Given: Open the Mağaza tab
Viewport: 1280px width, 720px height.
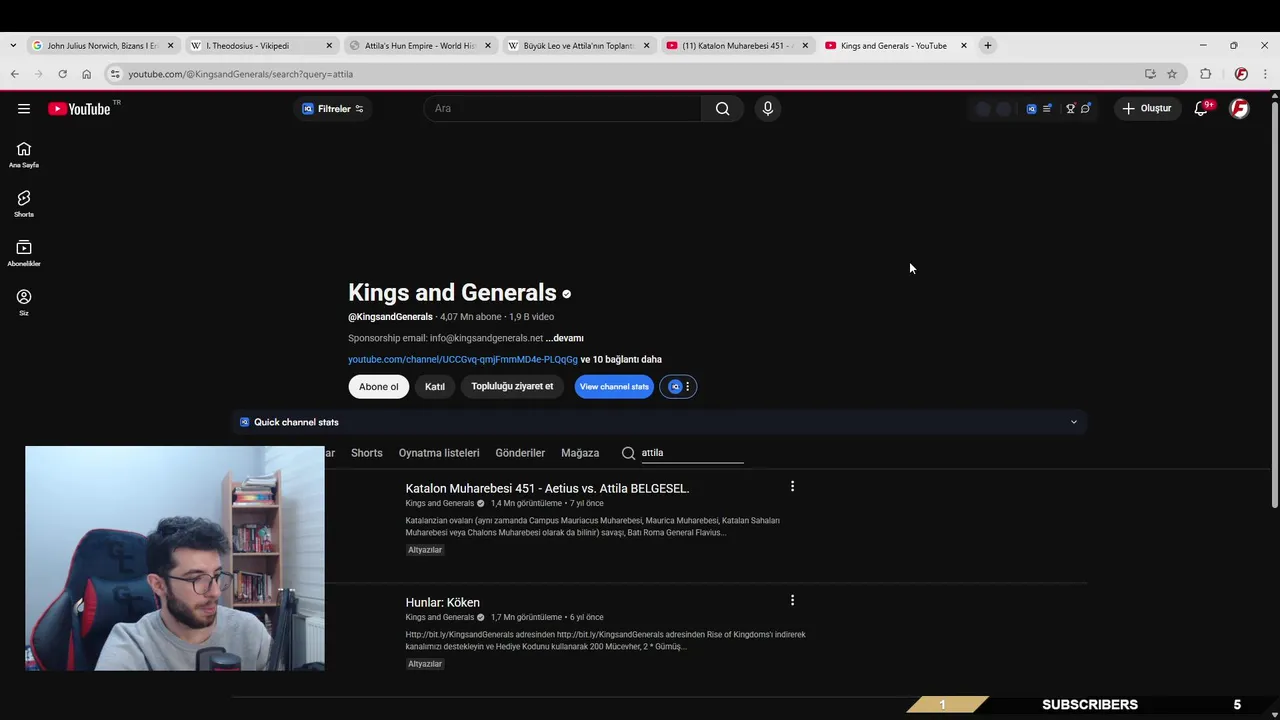Looking at the screenshot, I should [x=580, y=453].
